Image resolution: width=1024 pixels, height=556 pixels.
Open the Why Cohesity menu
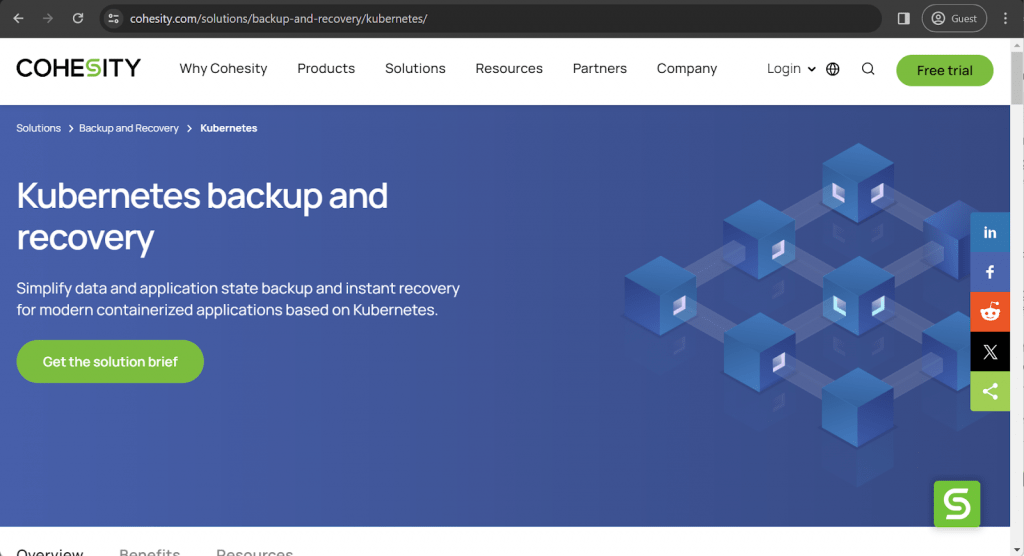pos(223,69)
